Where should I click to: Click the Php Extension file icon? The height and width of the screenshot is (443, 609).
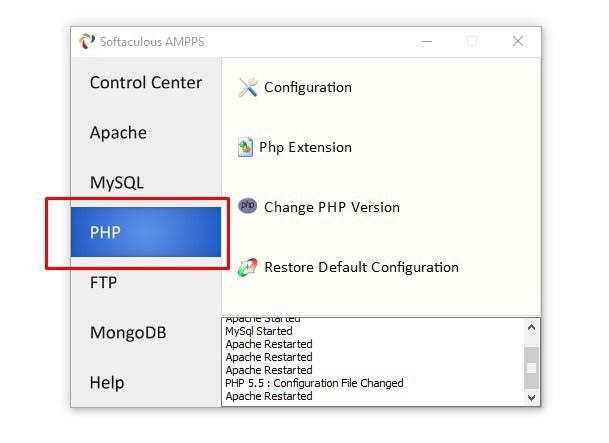click(x=245, y=147)
